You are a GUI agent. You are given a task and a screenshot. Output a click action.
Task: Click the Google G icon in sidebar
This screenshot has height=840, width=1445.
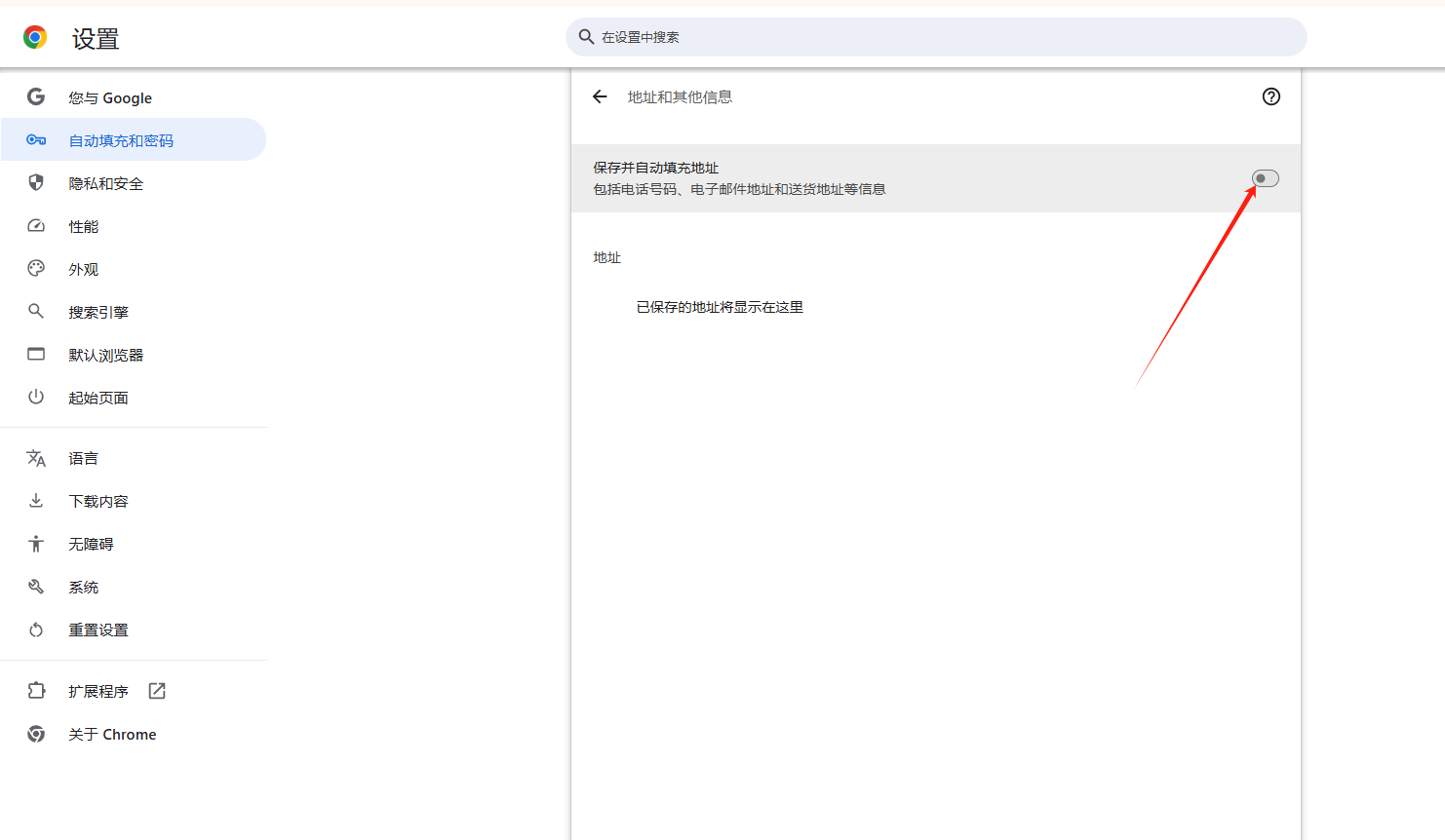[x=36, y=96]
